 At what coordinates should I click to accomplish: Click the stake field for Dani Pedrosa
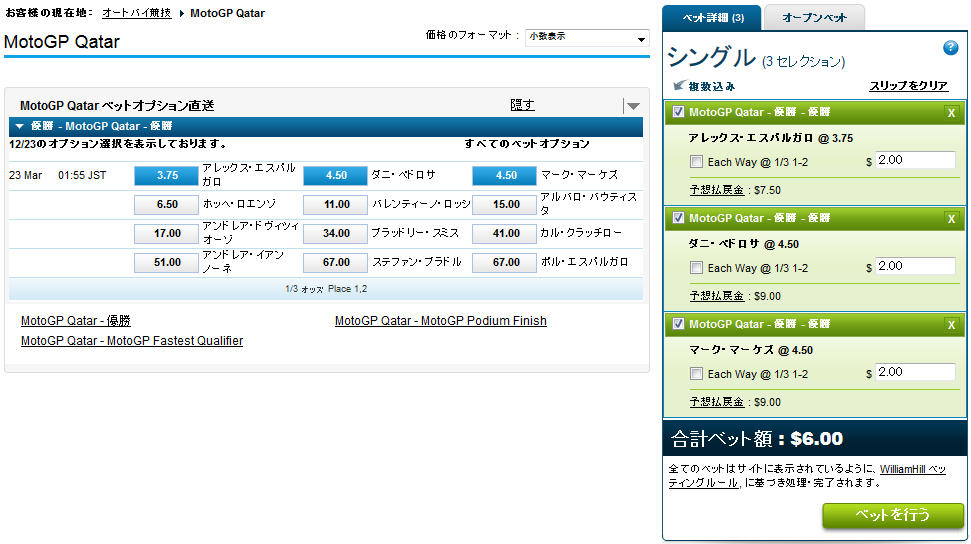click(914, 267)
